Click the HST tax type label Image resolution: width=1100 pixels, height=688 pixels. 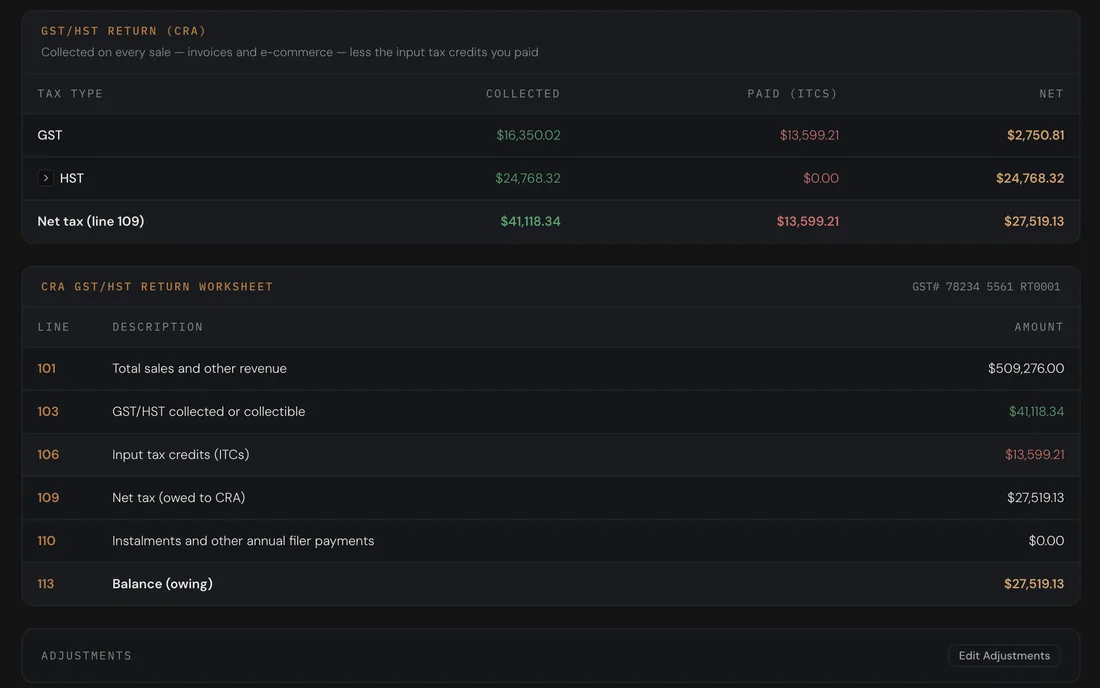coord(72,178)
